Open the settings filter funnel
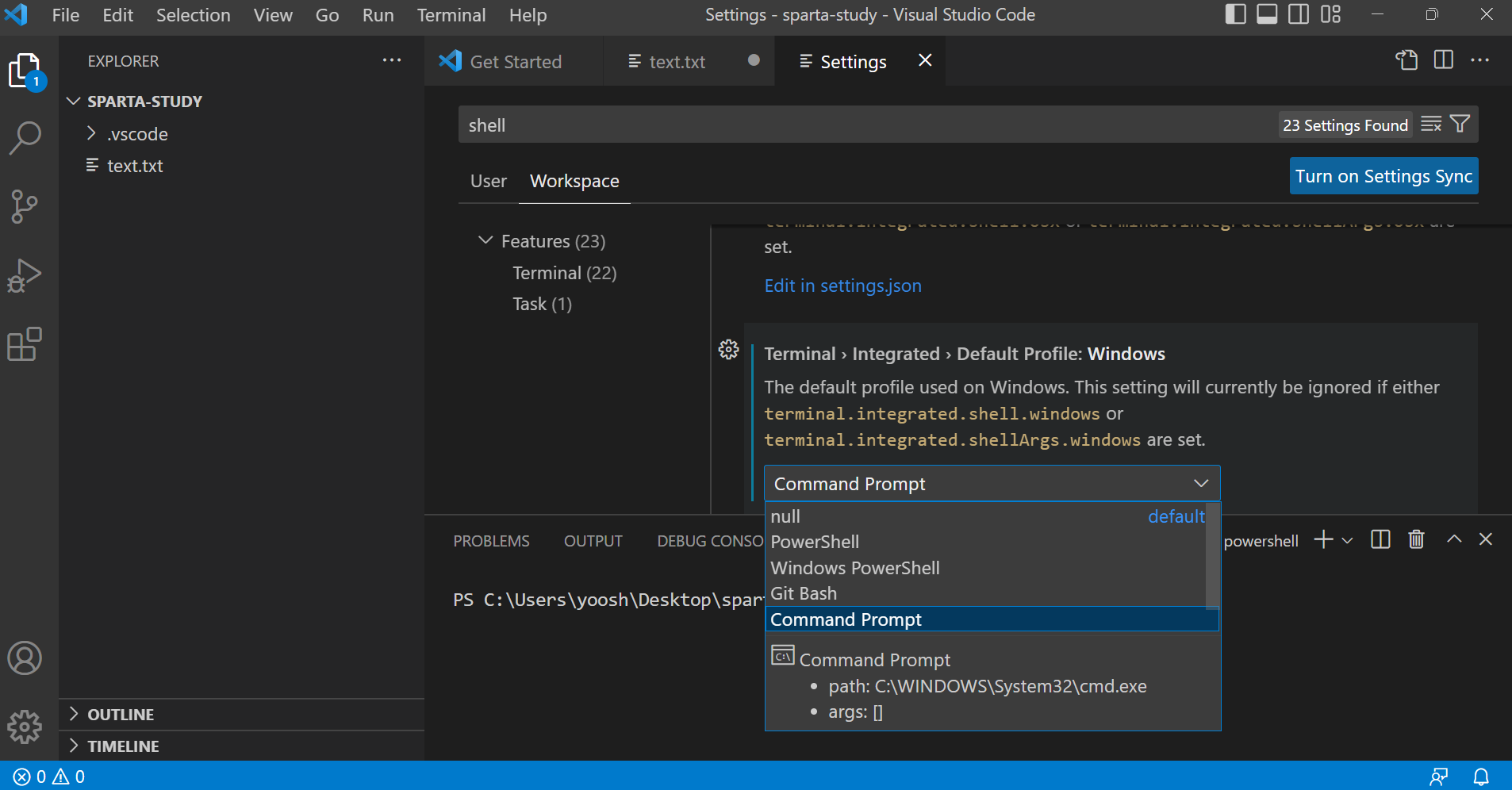Screen dimensions: 1512x790 click(x=1460, y=125)
